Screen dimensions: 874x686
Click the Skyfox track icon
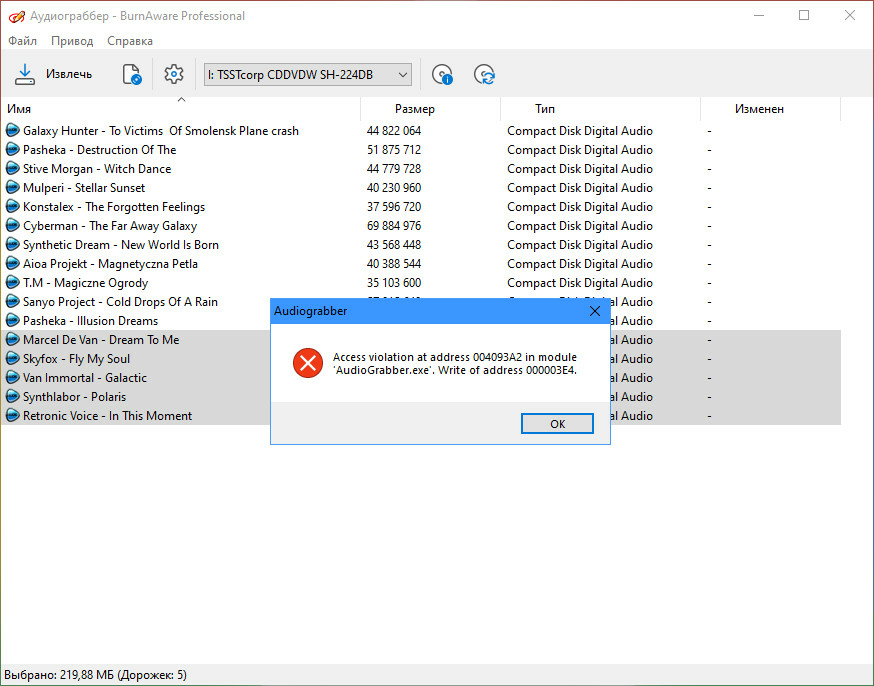[12, 358]
